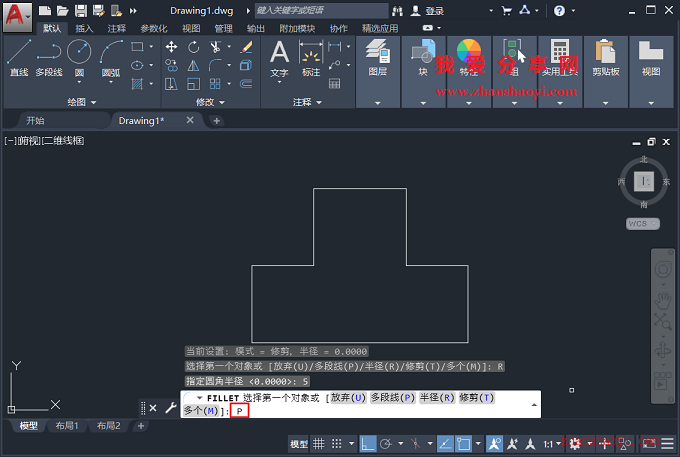The image size is (680, 457).
Task: Activate the Stretch tool
Action: pyautogui.click(x=171, y=84)
